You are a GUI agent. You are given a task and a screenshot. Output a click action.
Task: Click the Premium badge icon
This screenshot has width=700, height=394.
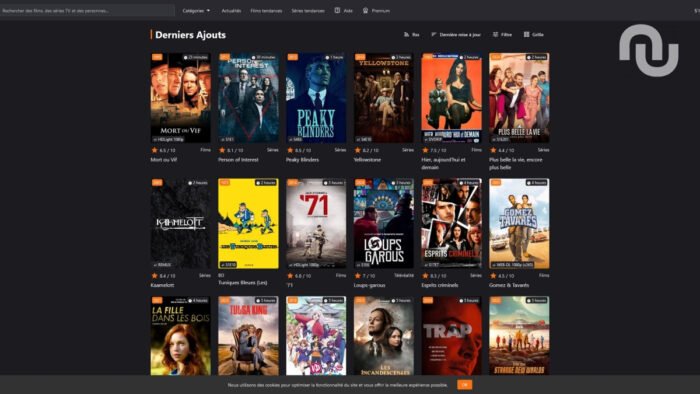coord(365,10)
